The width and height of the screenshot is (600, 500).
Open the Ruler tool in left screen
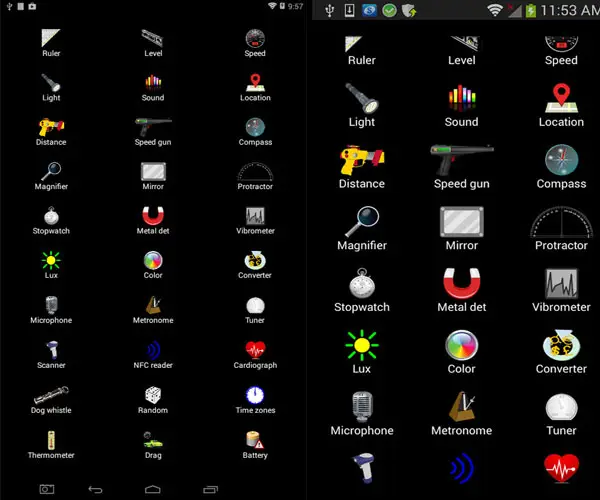pos(51,43)
